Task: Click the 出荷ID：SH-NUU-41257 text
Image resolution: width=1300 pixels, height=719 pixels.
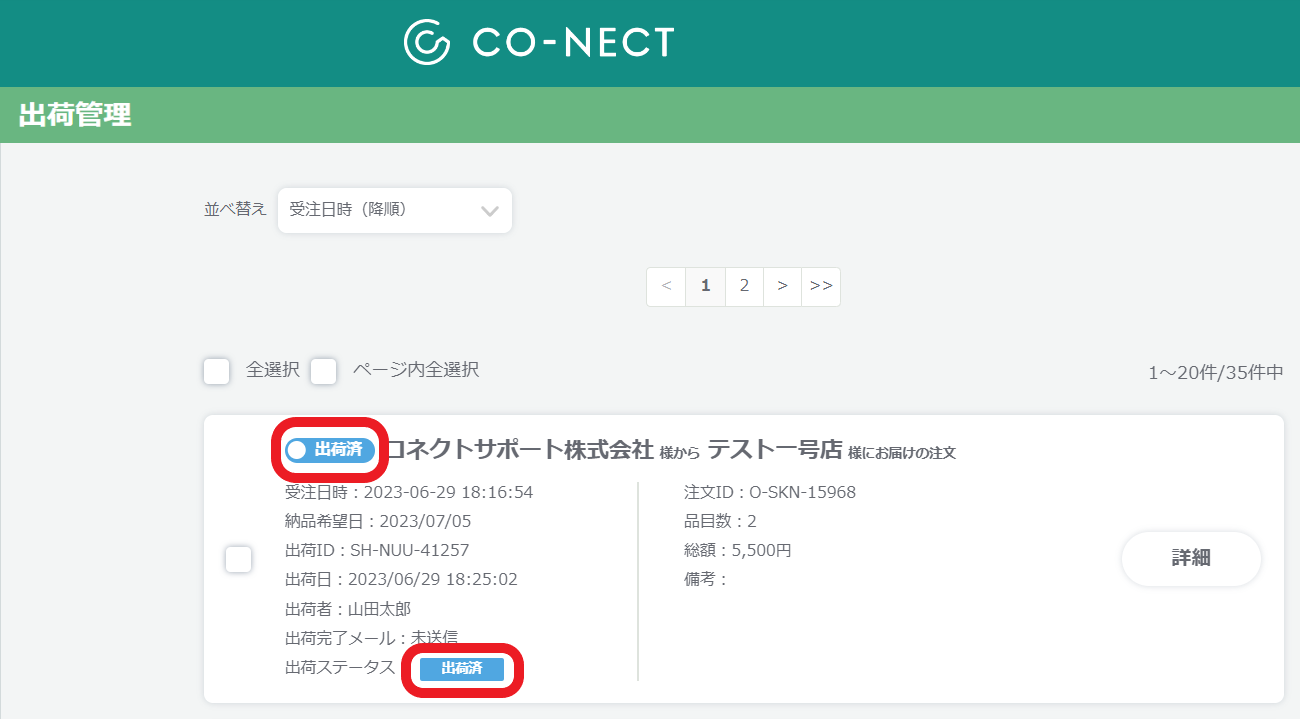Action: (x=377, y=550)
